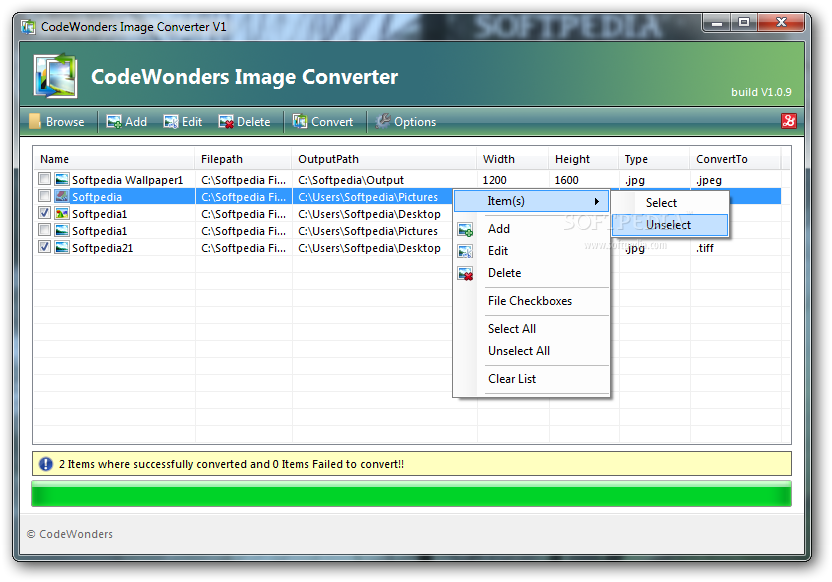
Task: Choose Unselect in the Item(s) submenu
Action: tap(670, 225)
